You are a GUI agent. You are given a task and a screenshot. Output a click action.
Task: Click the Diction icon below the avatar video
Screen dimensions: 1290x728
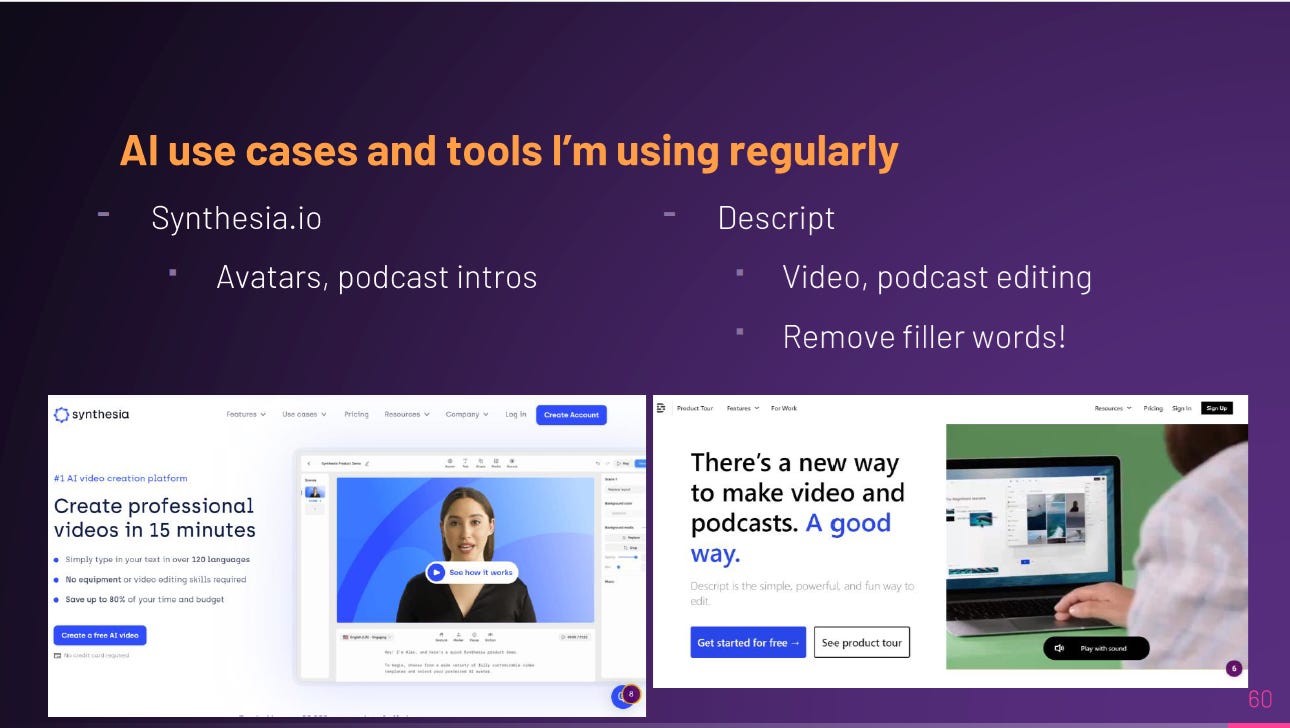tap(490, 636)
